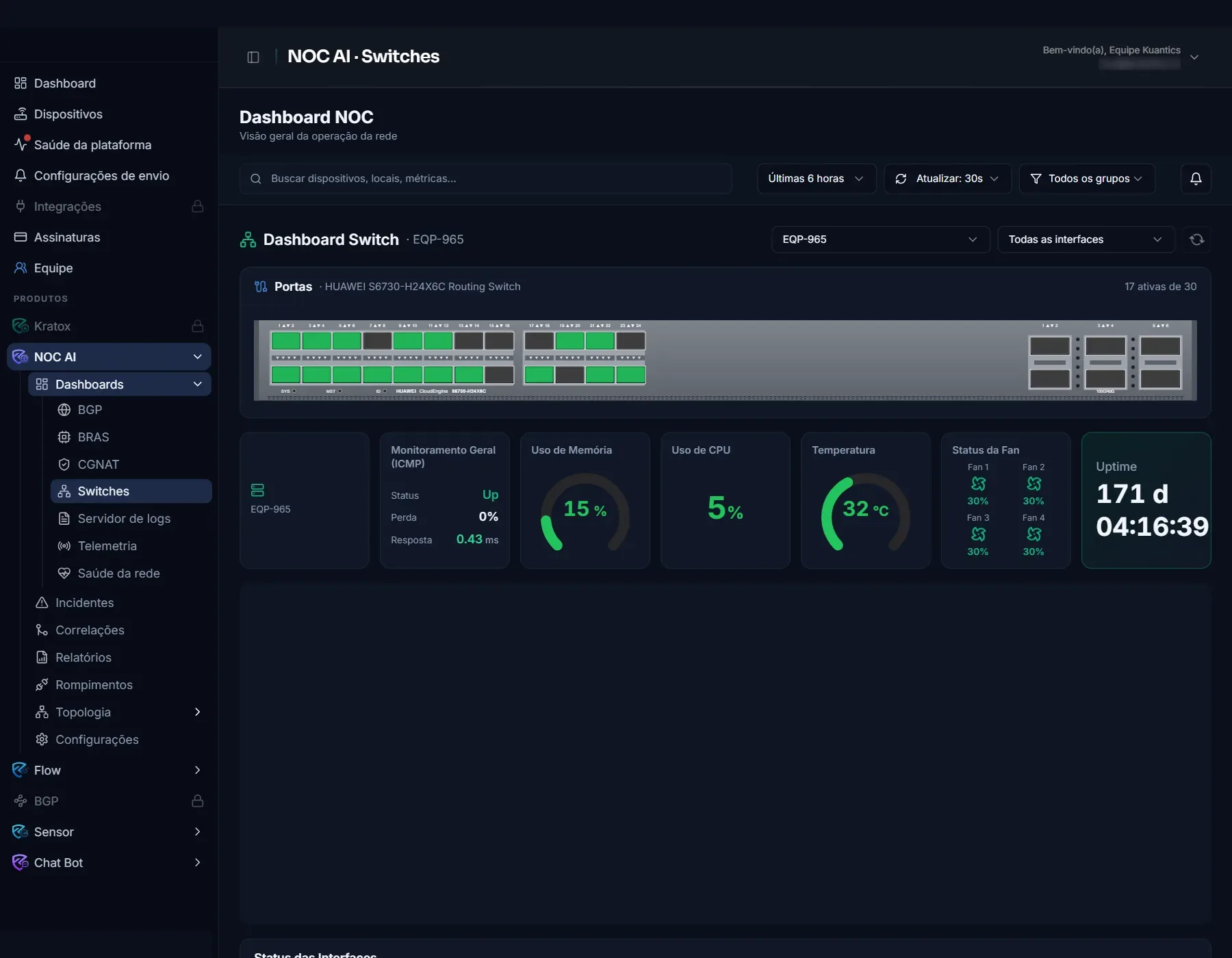Click the Dashboard grid icon in sidebar
Image resolution: width=1232 pixels, height=958 pixels.
click(21, 83)
